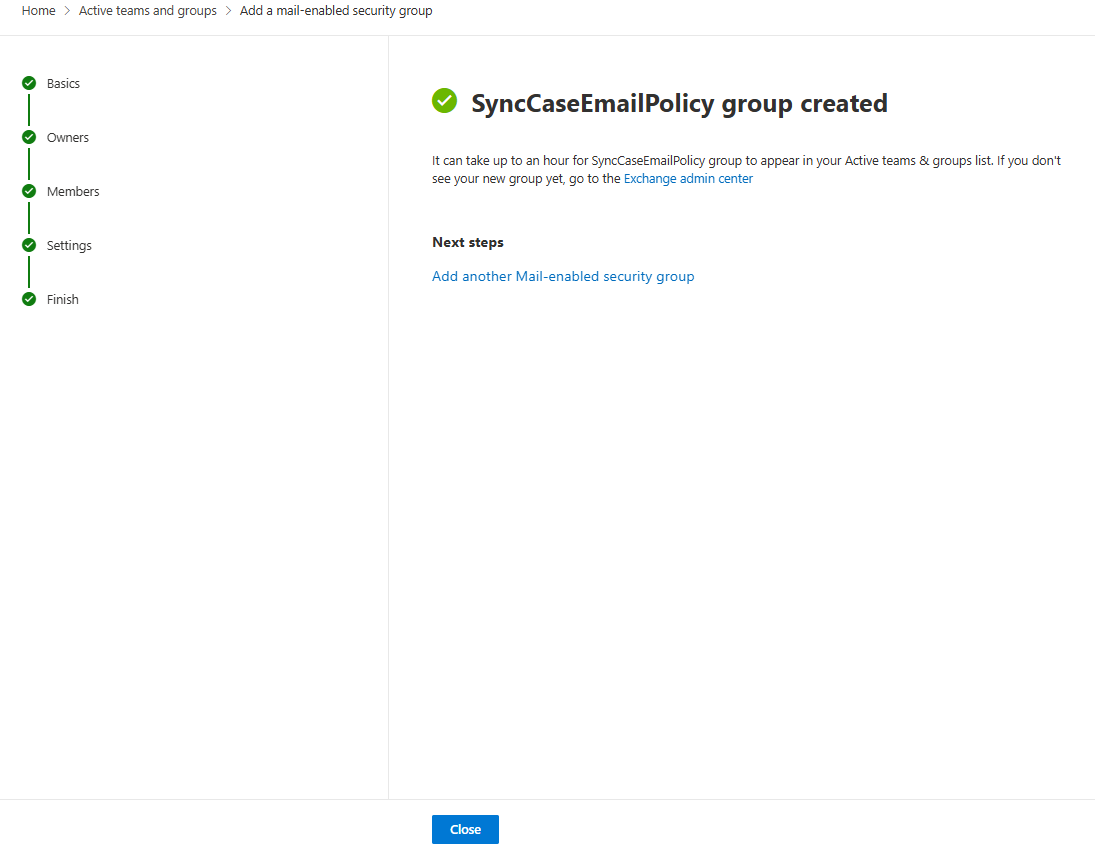Select the Settings step label
This screenshot has width=1095, height=846.
point(69,245)
